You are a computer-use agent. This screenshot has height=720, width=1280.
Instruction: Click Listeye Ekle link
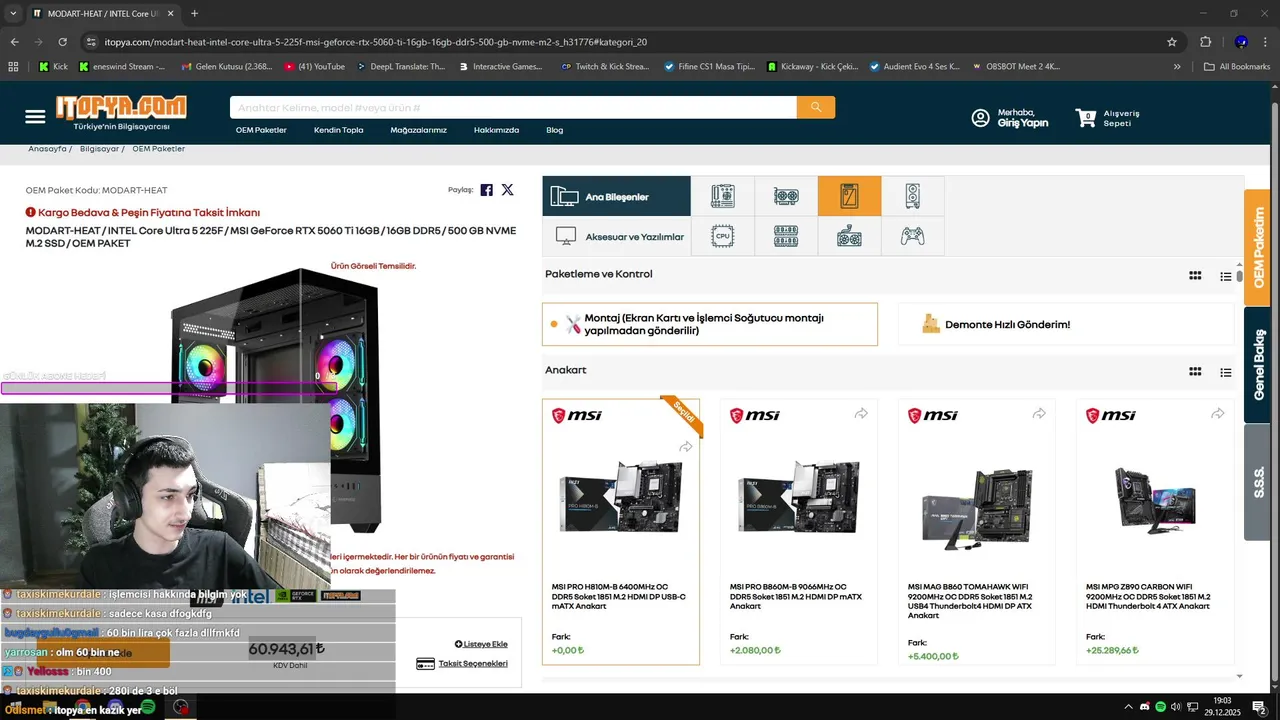(x=481, y=644)
